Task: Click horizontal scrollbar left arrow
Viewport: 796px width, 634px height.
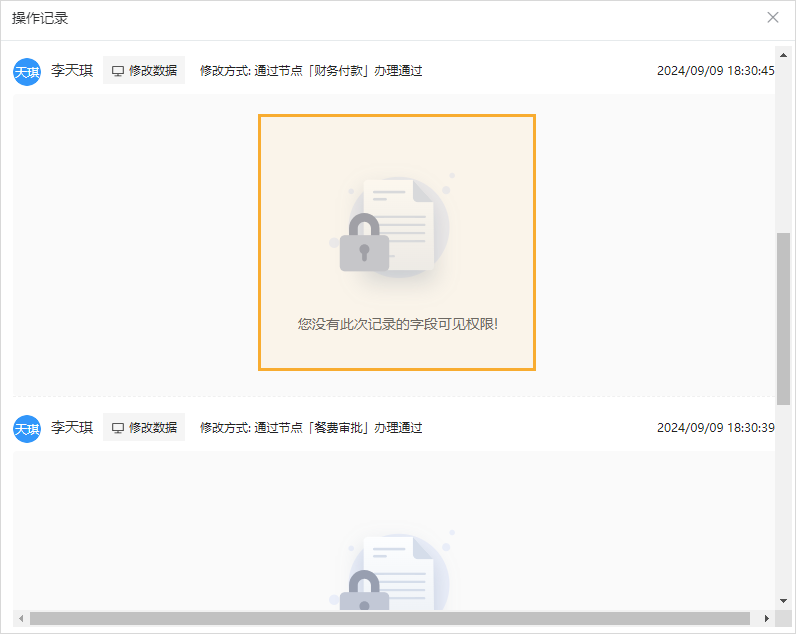Action: click(21, 618)
